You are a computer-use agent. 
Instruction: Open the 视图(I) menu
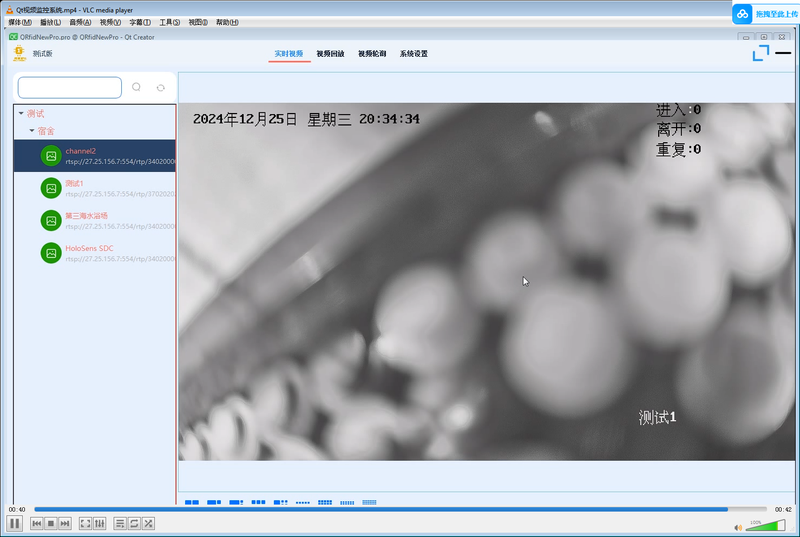198,22
